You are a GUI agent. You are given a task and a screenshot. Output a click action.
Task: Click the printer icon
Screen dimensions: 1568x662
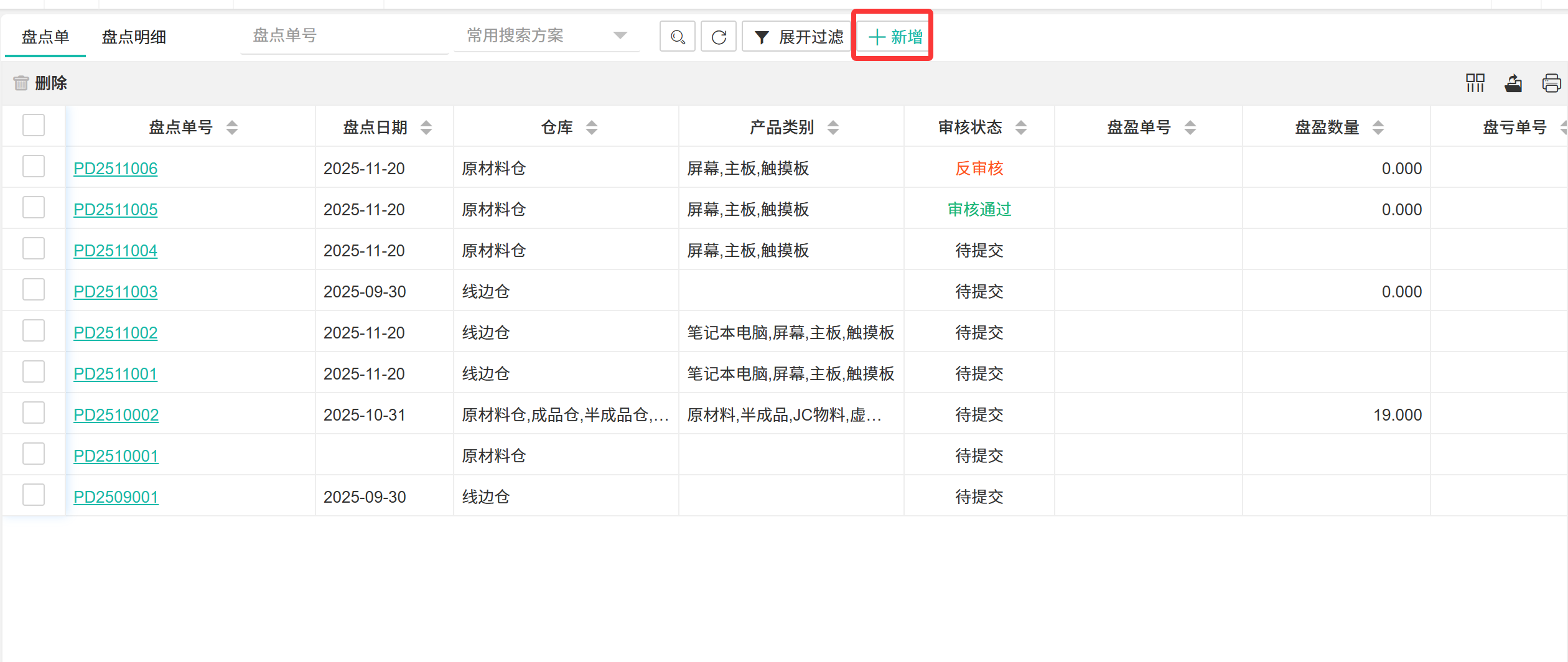(1551, 83)
